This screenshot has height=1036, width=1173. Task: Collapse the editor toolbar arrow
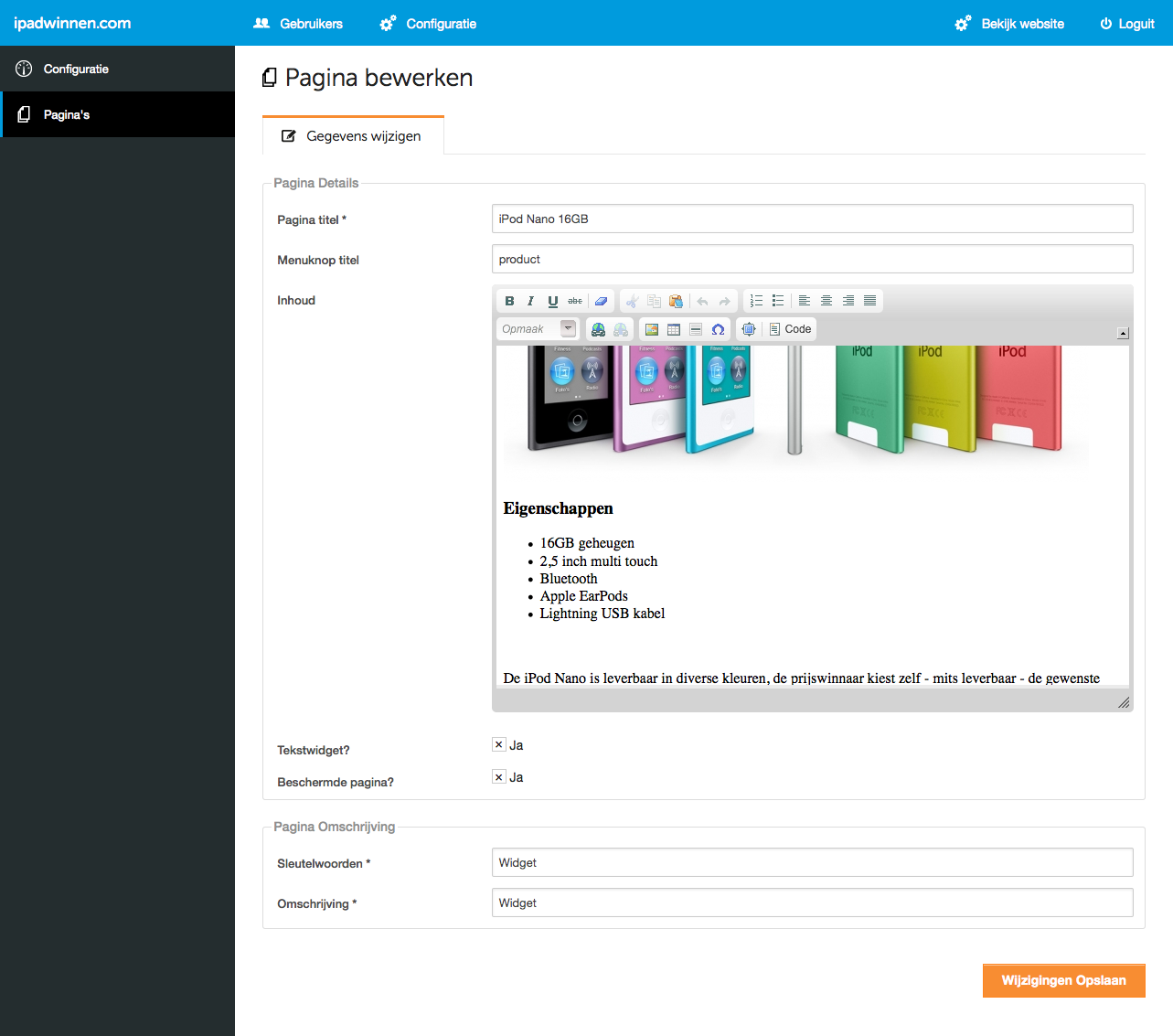1123,333
